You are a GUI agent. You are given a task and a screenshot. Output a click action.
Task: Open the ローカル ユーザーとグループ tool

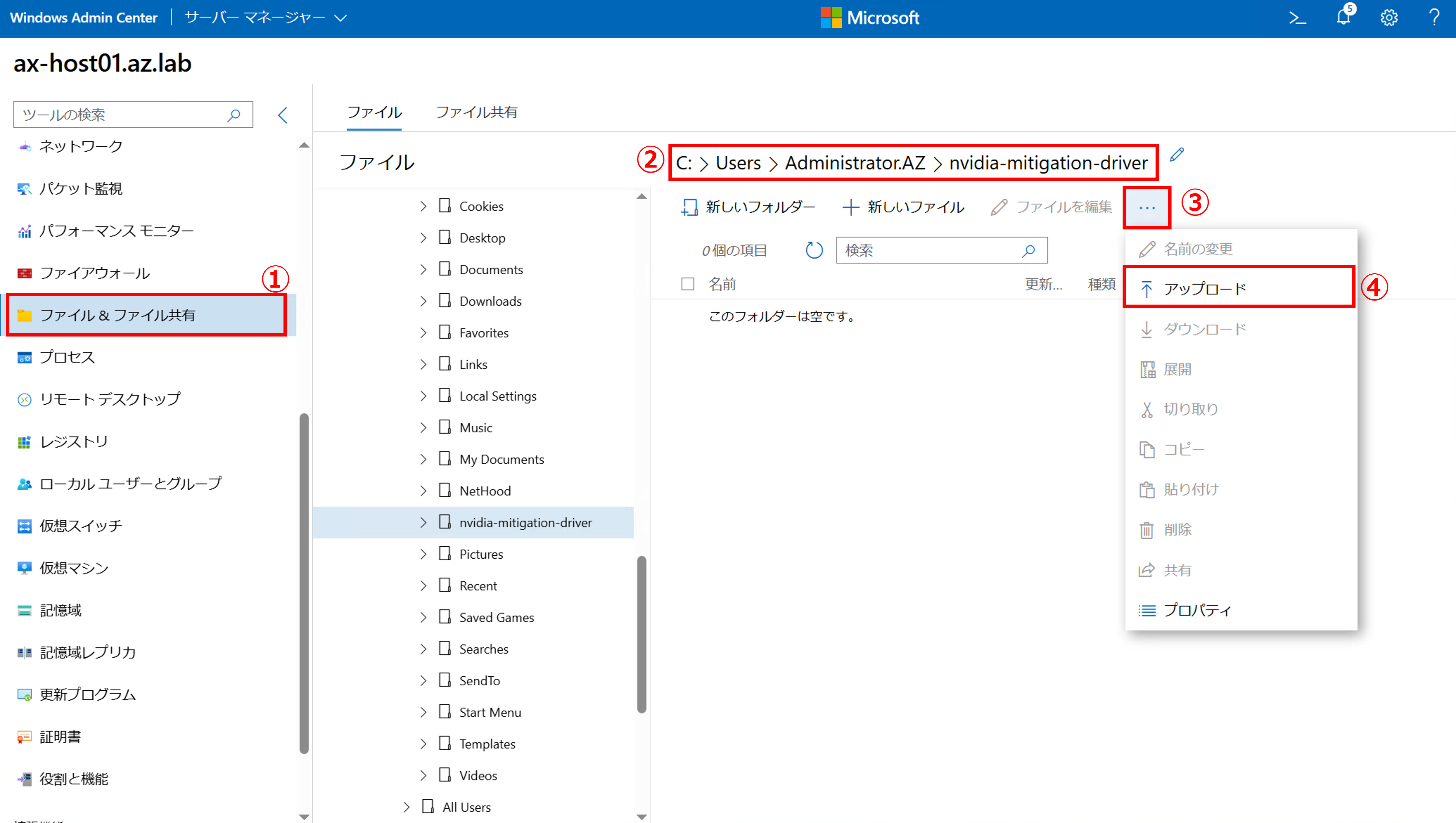click(130, 484)
